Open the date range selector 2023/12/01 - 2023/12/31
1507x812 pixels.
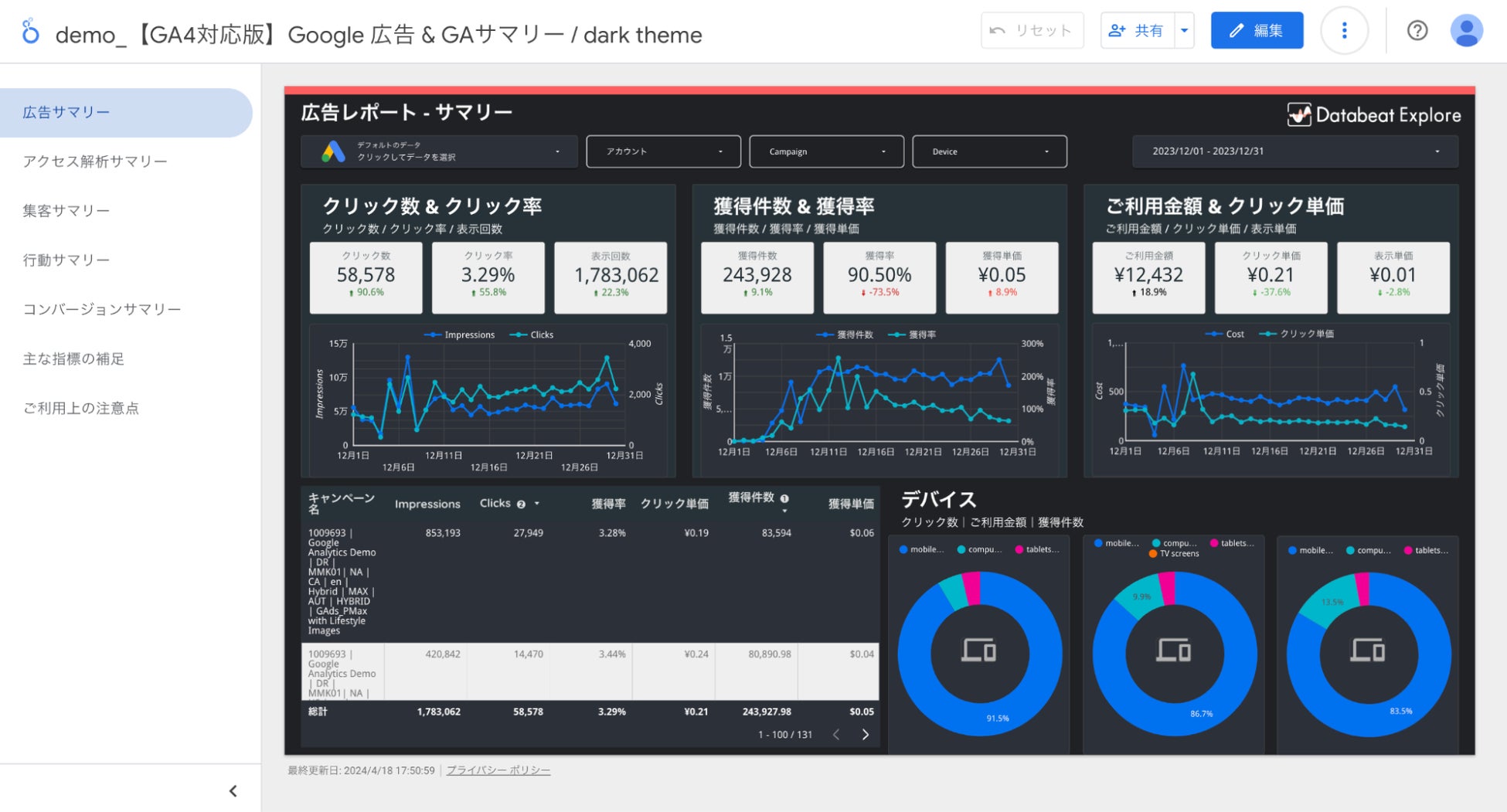1294,151
